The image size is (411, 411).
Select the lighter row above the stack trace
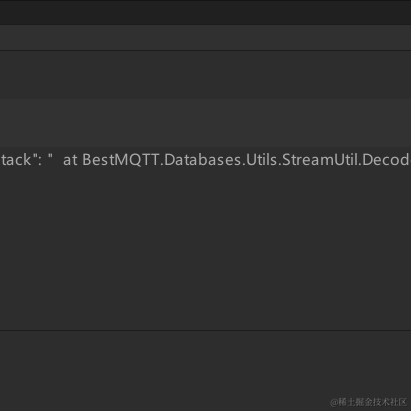205,123
